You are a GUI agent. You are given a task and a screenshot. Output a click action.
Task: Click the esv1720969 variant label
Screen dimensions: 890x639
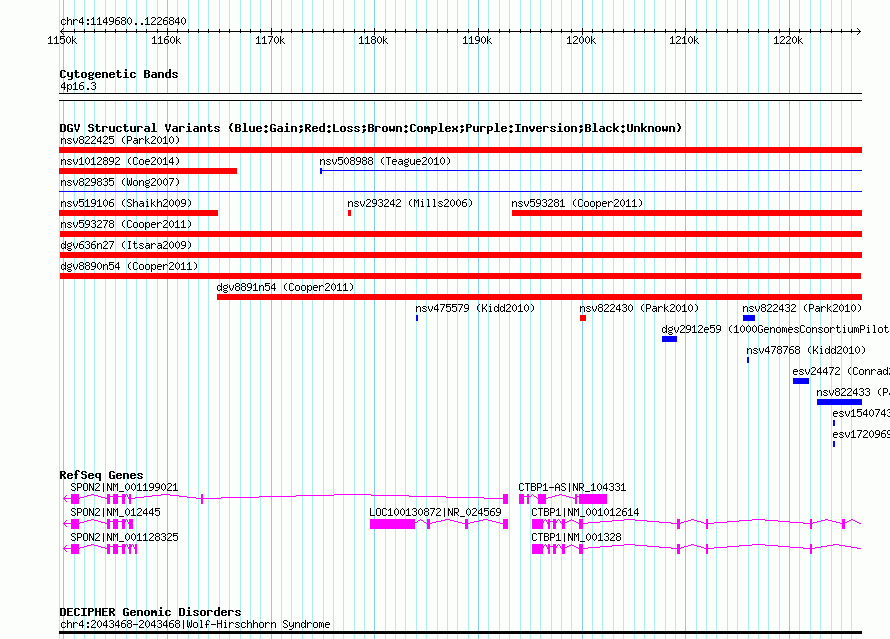point(861,434)
